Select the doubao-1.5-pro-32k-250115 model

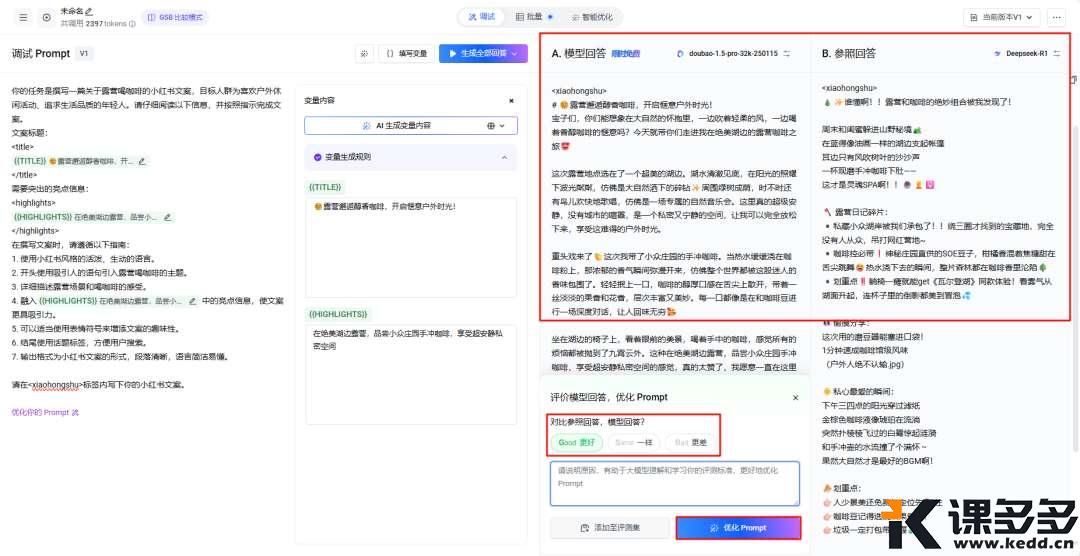click(x=727, y=53)
